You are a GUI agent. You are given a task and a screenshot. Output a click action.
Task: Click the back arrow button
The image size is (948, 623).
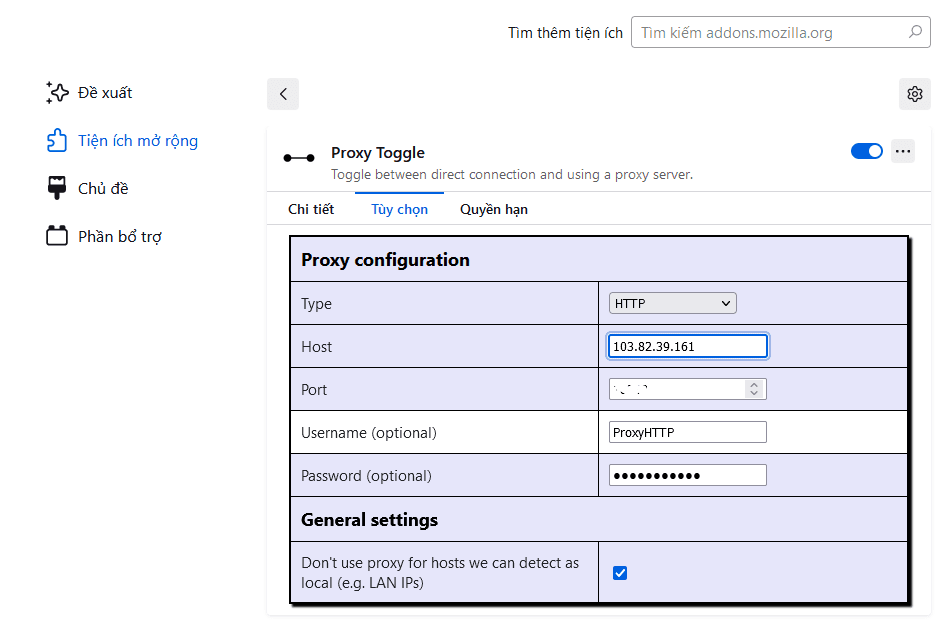click(283, 94)
